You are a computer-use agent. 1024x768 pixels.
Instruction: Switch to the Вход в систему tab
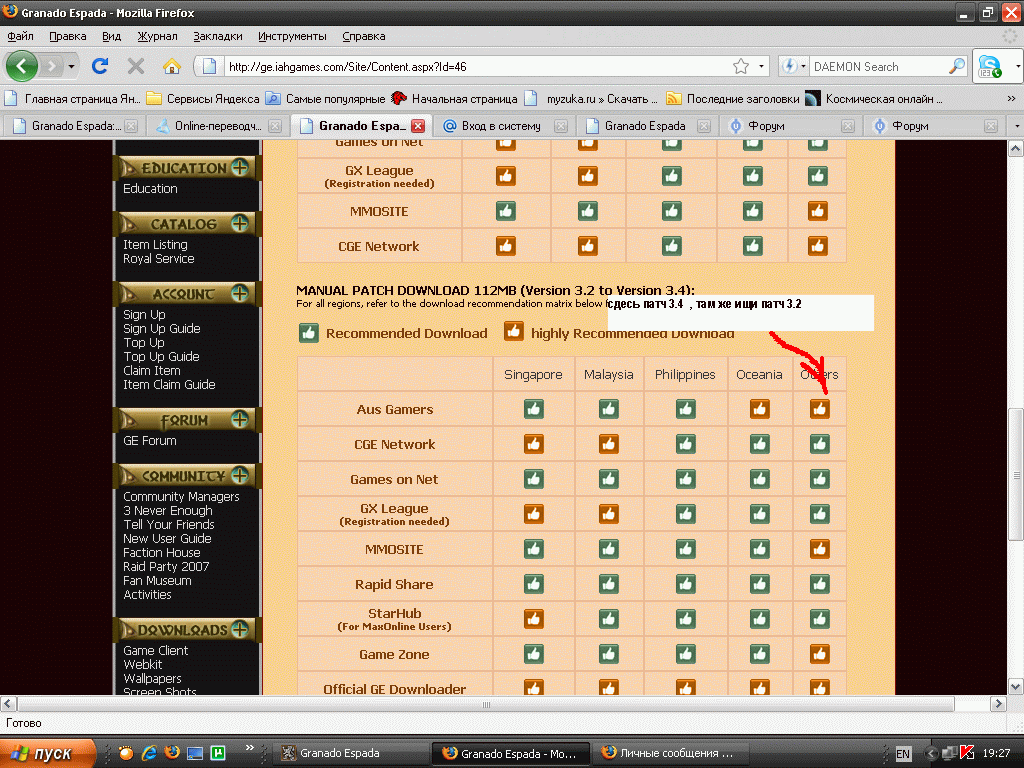click(x=501, y=126)
